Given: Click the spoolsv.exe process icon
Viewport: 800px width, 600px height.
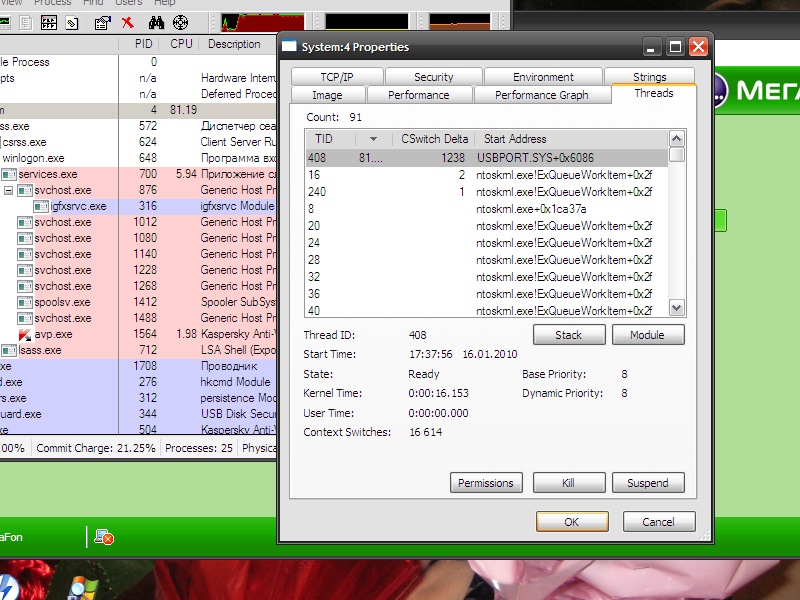Looking at the screenshot, I should [24, 303].
